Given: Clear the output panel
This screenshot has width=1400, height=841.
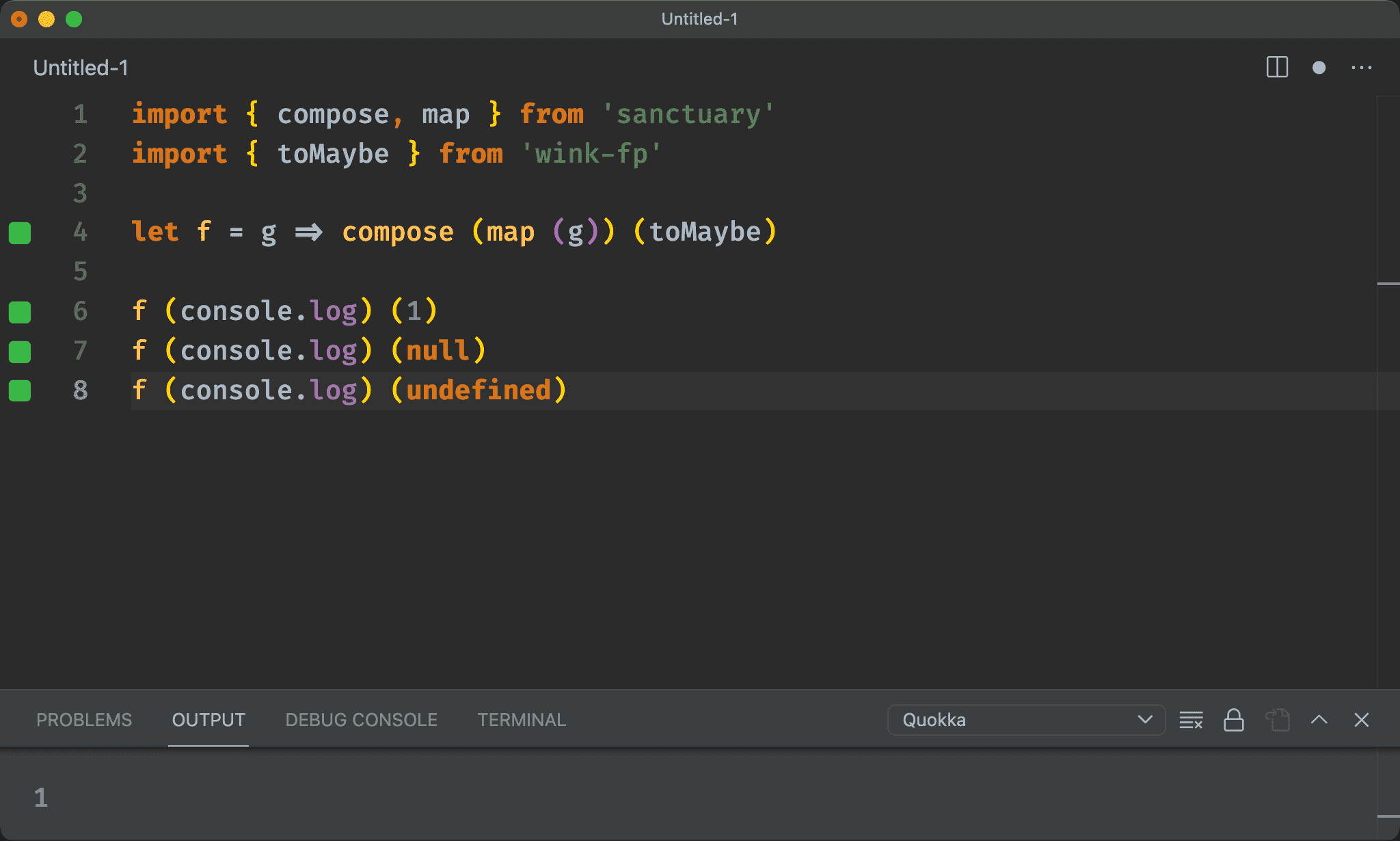Looking at the screenshot, I should 1191,720.
